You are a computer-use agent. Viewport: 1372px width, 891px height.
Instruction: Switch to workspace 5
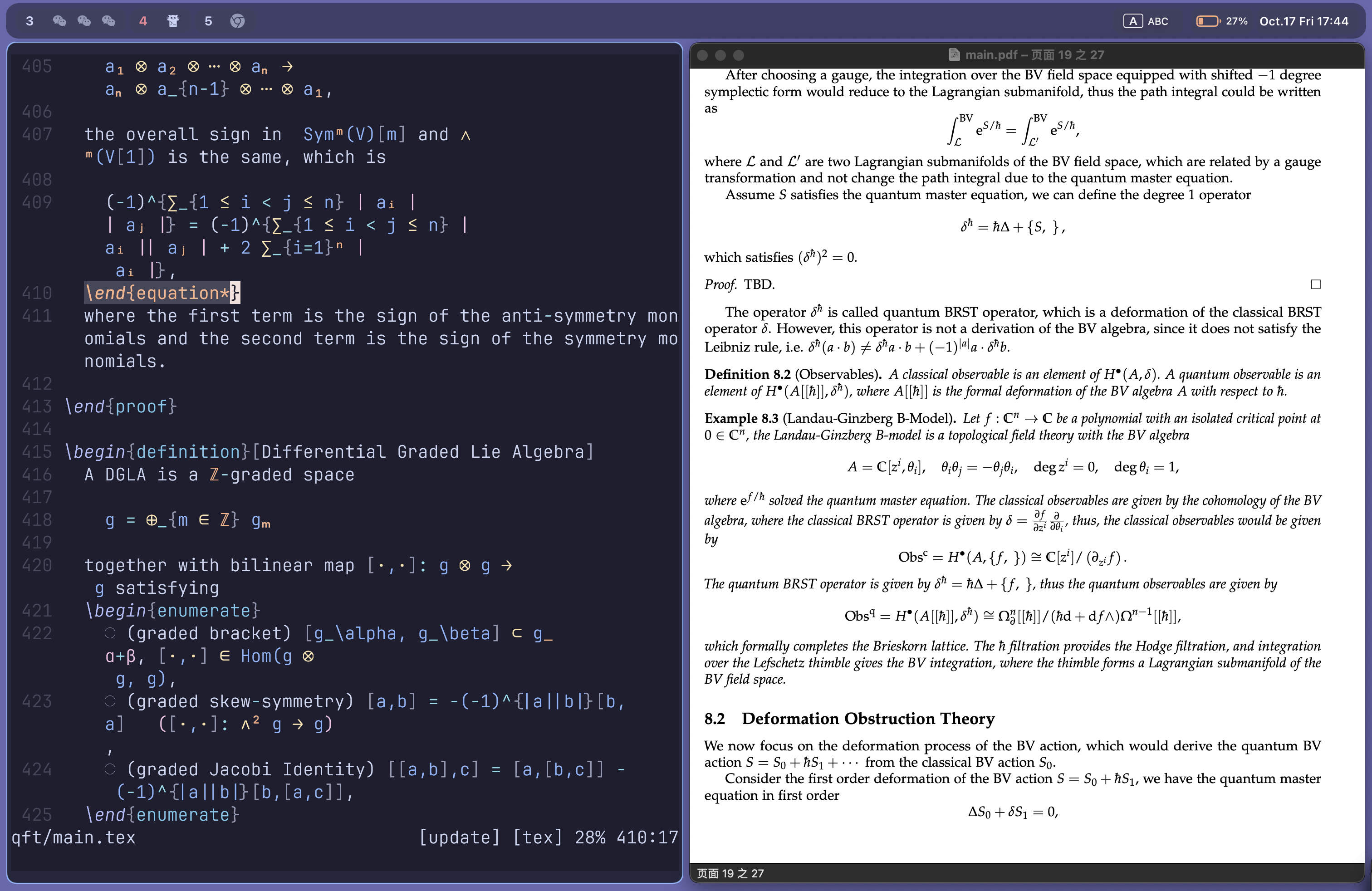point(208,21)
